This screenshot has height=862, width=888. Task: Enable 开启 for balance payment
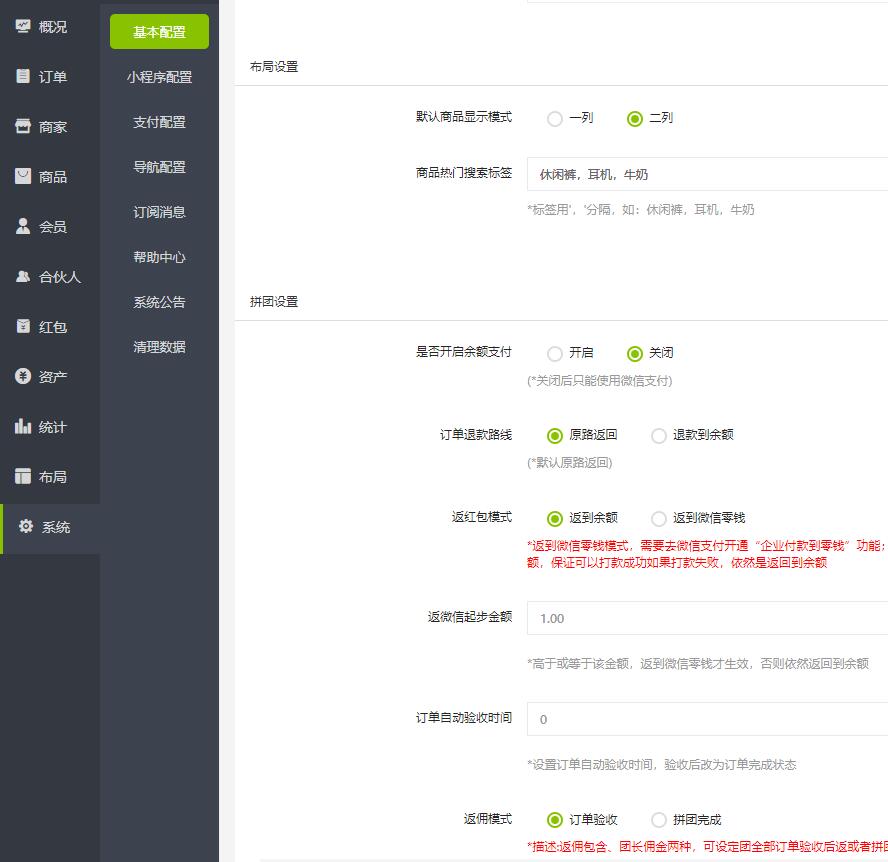coord(556,353)
